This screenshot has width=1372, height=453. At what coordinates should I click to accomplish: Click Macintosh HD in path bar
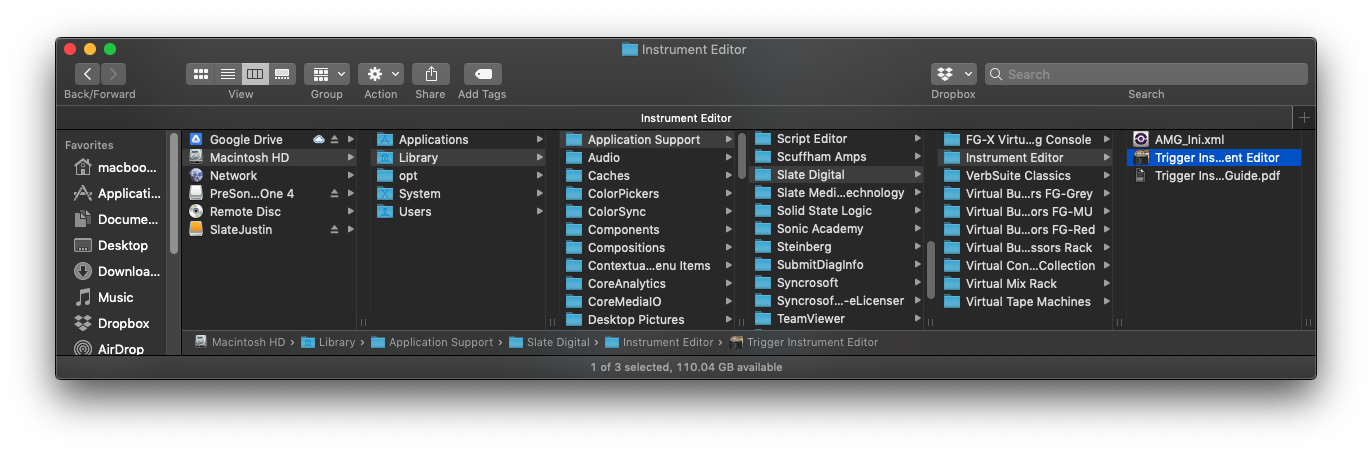(x=240, y=342)
